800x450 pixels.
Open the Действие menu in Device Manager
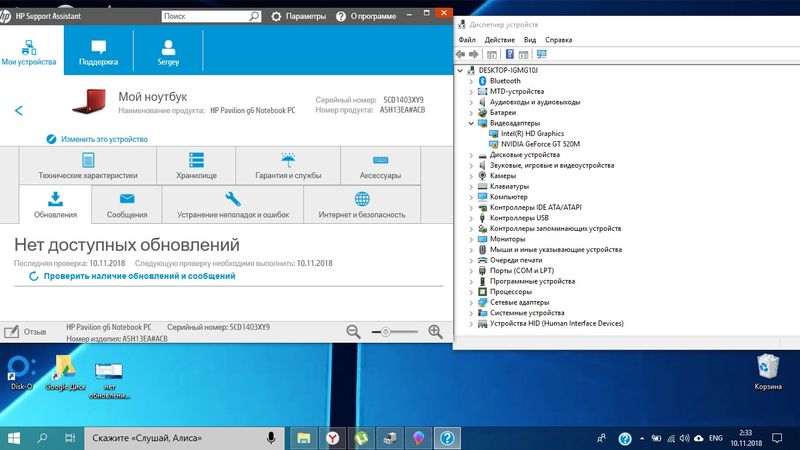[499, 40]
